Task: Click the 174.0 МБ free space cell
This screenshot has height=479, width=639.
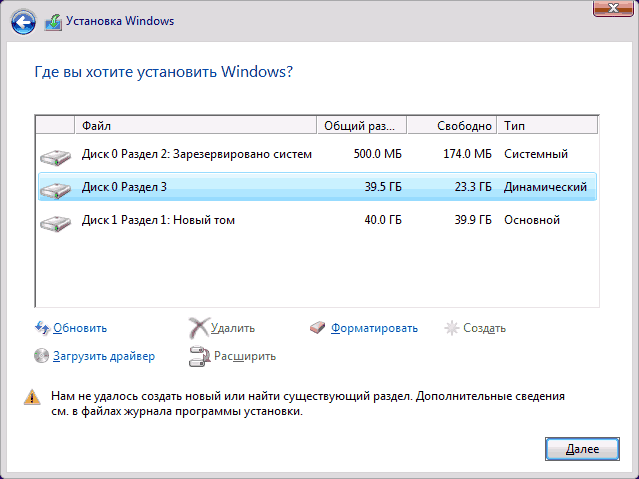Action: [x=467, y=154]
